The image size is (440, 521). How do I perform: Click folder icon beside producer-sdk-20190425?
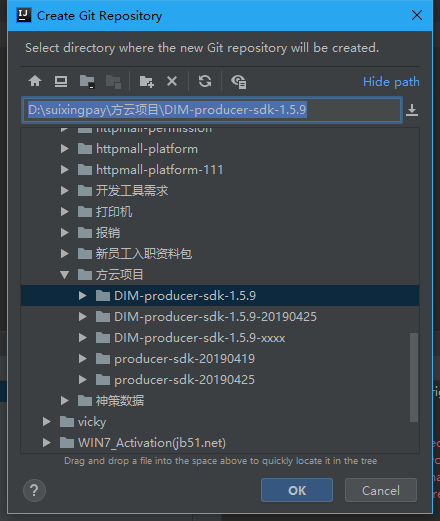[103, 380]
